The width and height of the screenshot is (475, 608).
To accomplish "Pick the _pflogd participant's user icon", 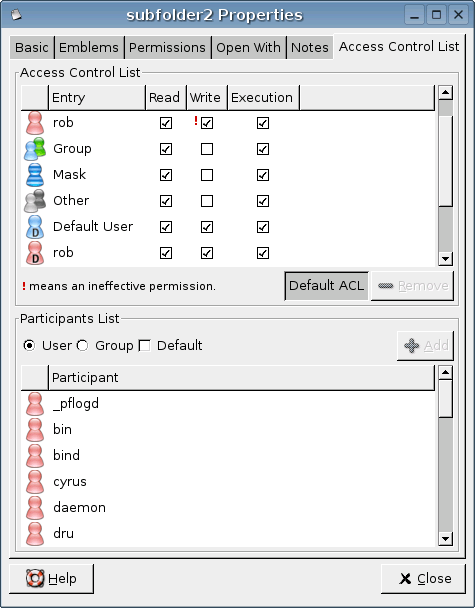I will tap(35, 404).
